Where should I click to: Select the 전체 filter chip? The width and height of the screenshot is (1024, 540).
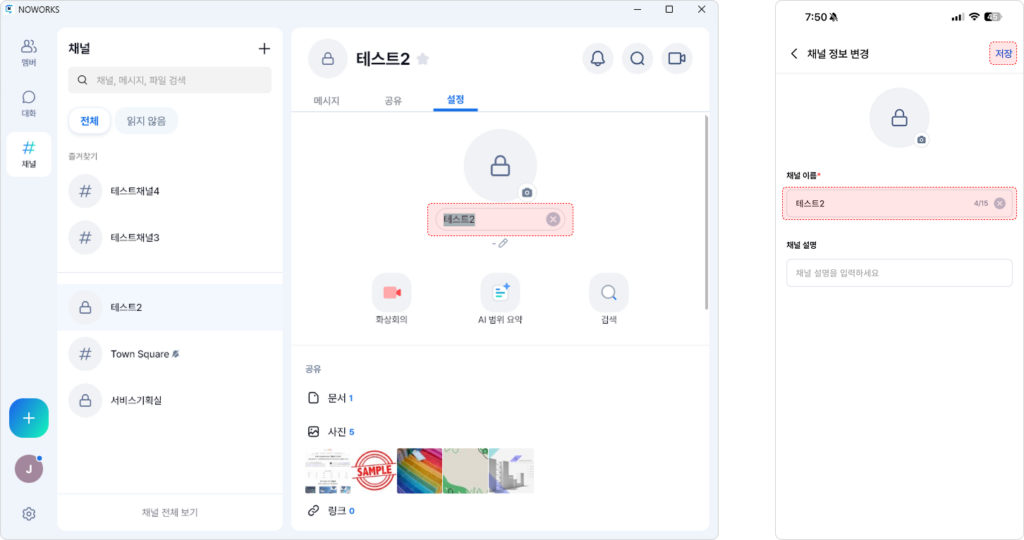pos(89,121)
